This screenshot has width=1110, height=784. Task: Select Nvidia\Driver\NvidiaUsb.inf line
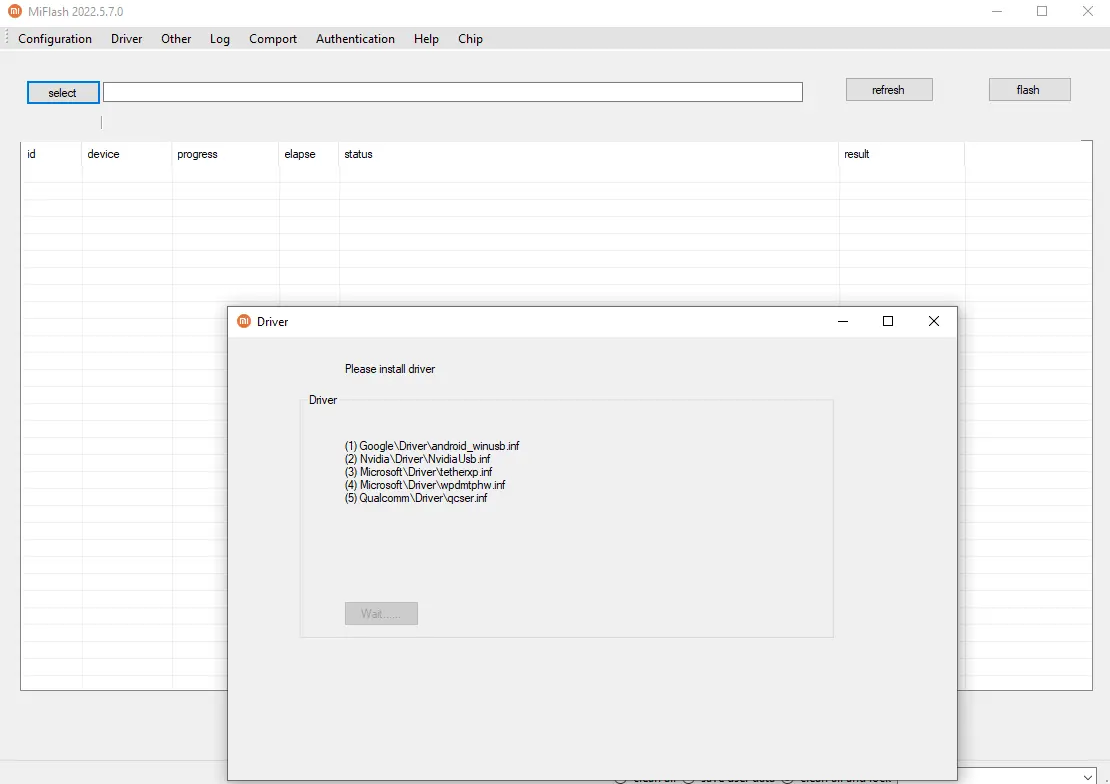418,459
